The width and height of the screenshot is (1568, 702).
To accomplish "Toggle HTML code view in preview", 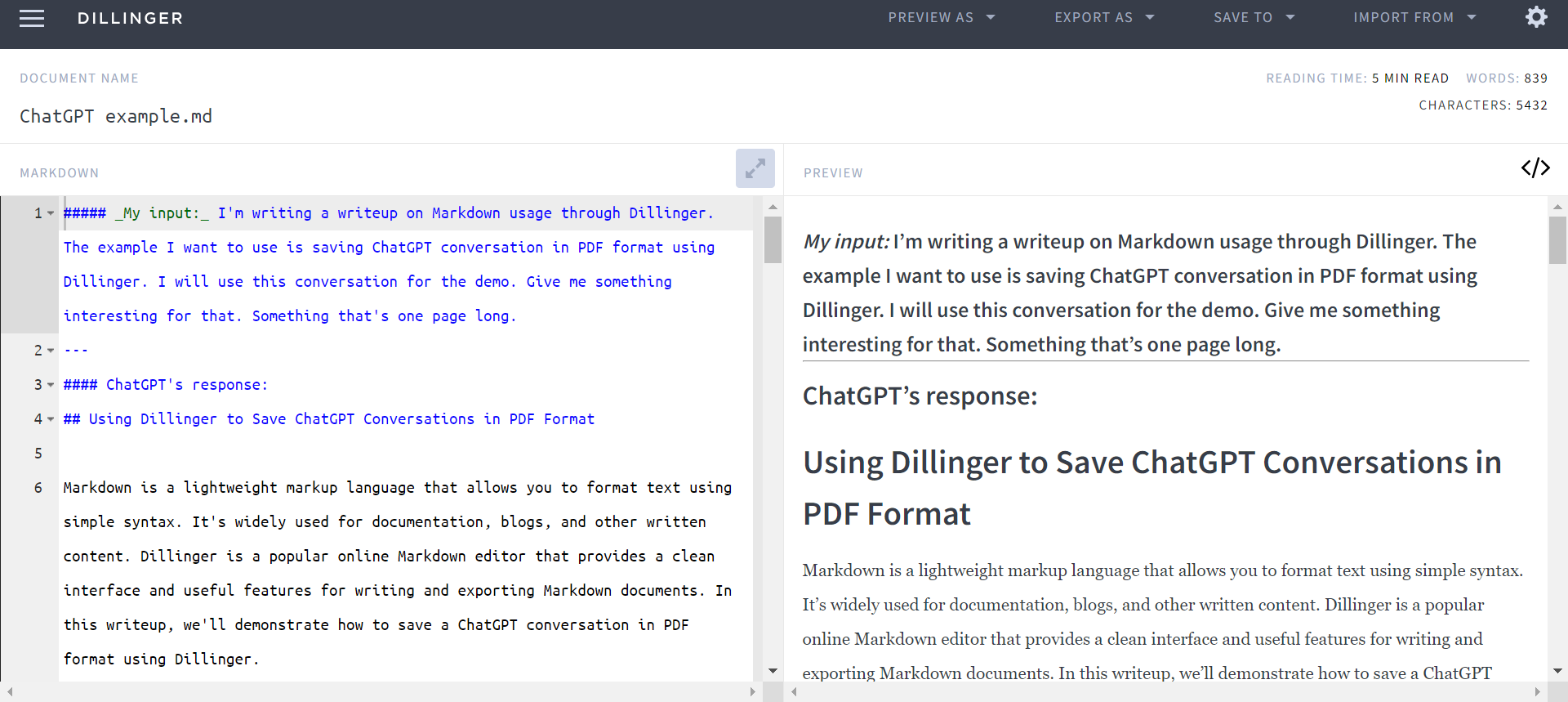I will (1535, 168).
